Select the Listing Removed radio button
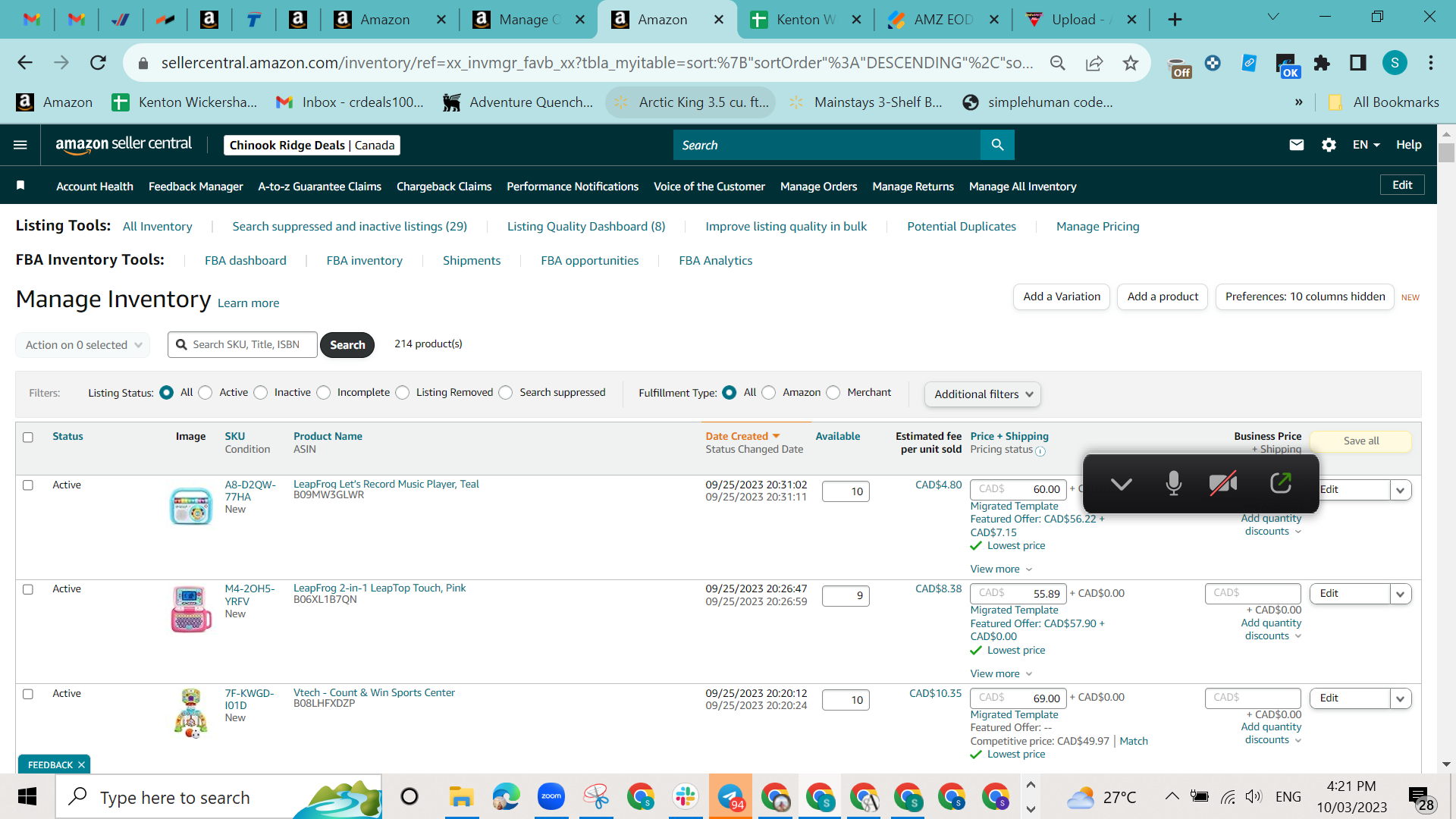The height and width of the screenshot is (819, 1456). pos(403,392)
